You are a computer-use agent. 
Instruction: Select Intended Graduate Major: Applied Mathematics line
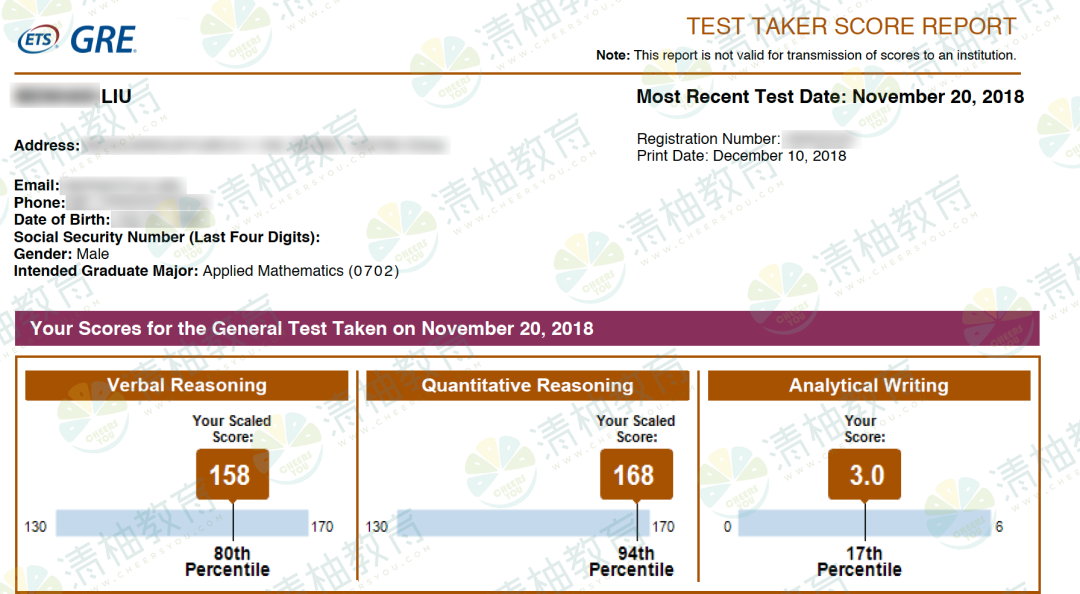coord(207,271)
